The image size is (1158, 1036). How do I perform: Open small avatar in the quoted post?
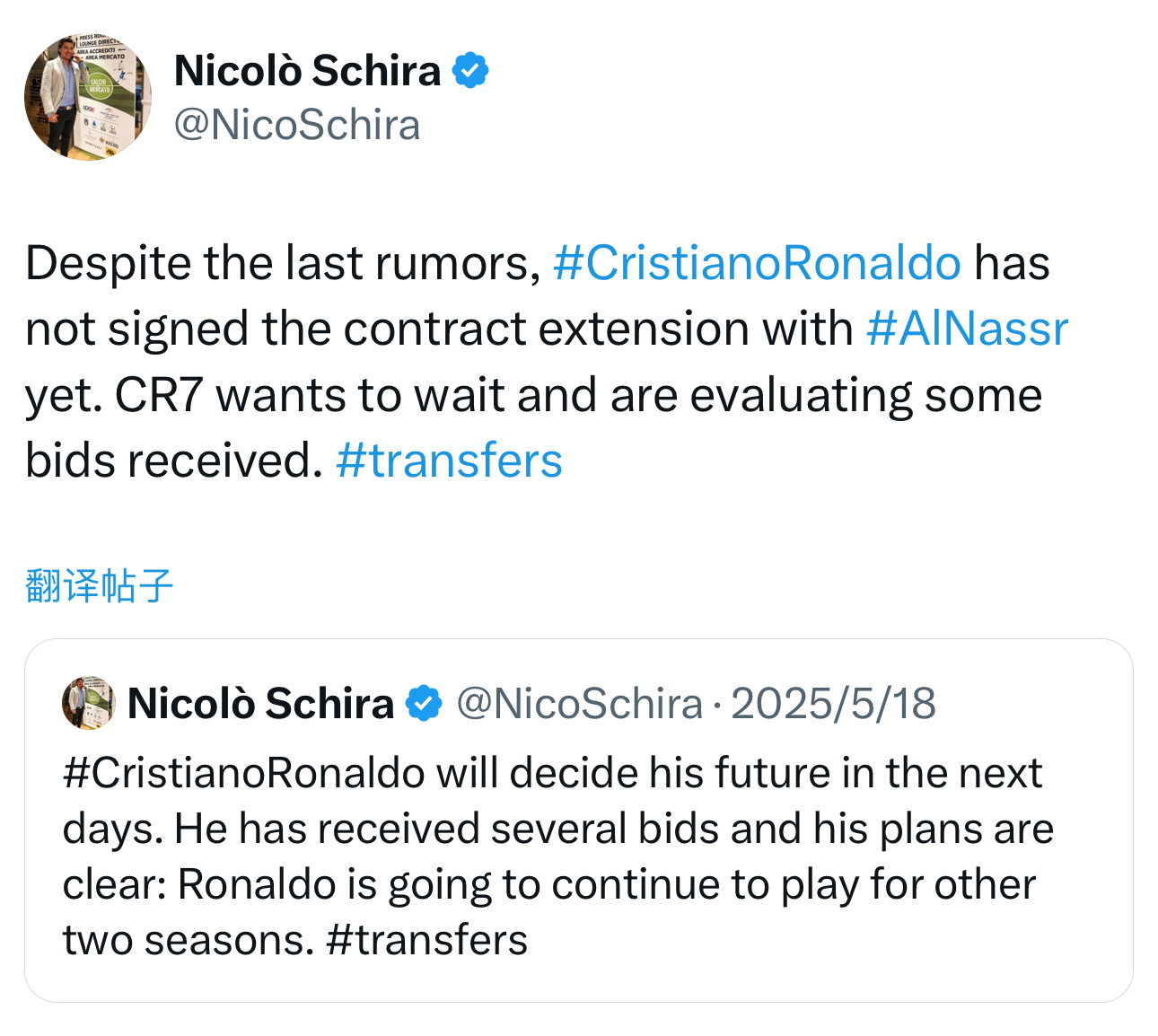88,703
